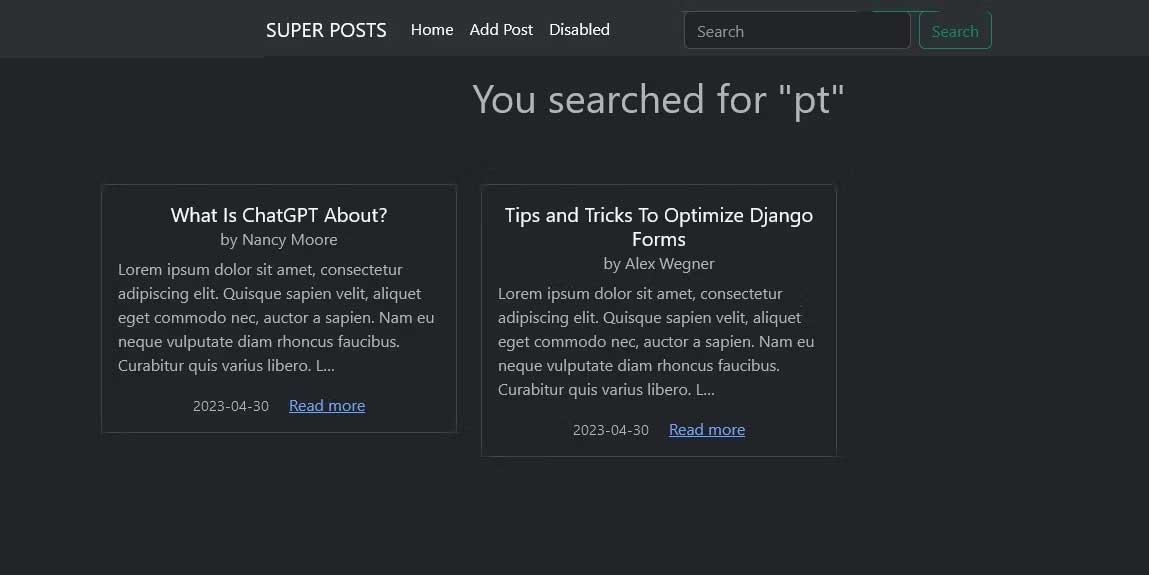Click the 'by Nancy Moore' author line
This screenshot has height=575, width=1149.
[279, 240]
